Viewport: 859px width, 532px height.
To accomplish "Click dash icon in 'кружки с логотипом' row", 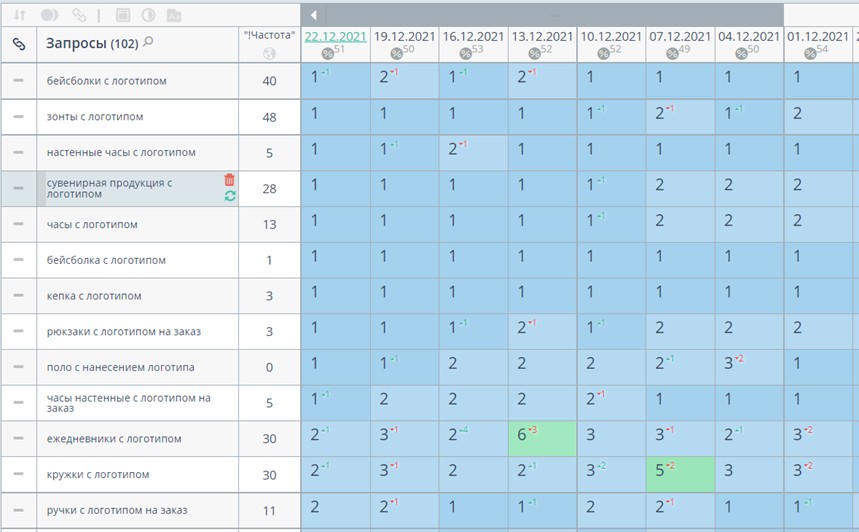I will [x=18, y=474].
